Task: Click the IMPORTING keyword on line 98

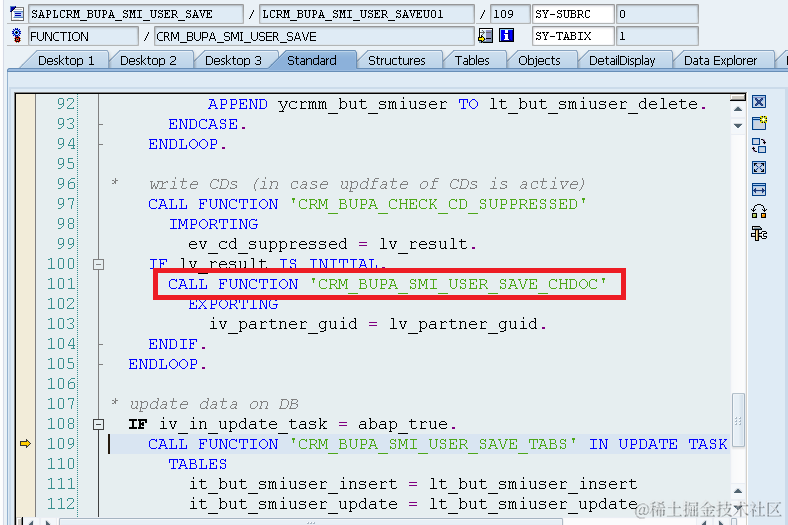Action: [x=213, y=224]
